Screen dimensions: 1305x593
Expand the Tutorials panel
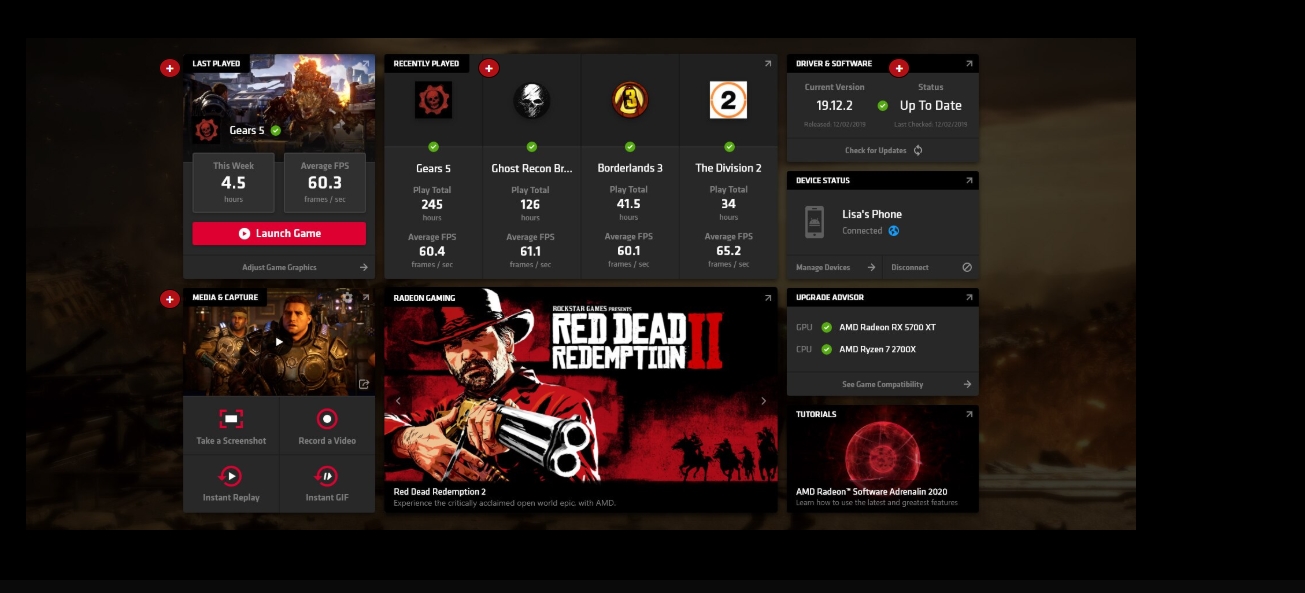point(969,414)
